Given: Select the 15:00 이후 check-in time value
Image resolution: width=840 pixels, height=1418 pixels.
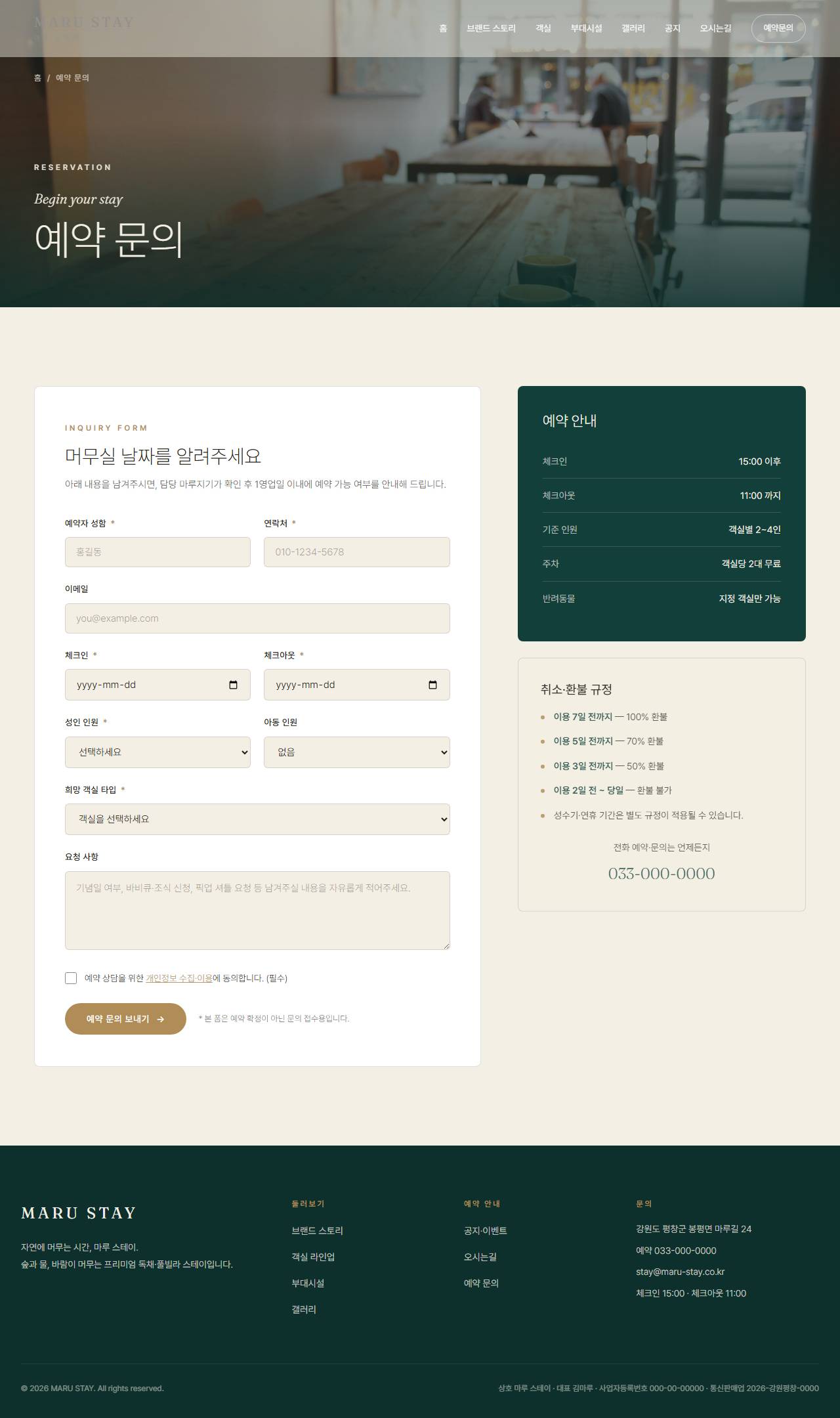Looking at the screenshot, I should point(759,462).
